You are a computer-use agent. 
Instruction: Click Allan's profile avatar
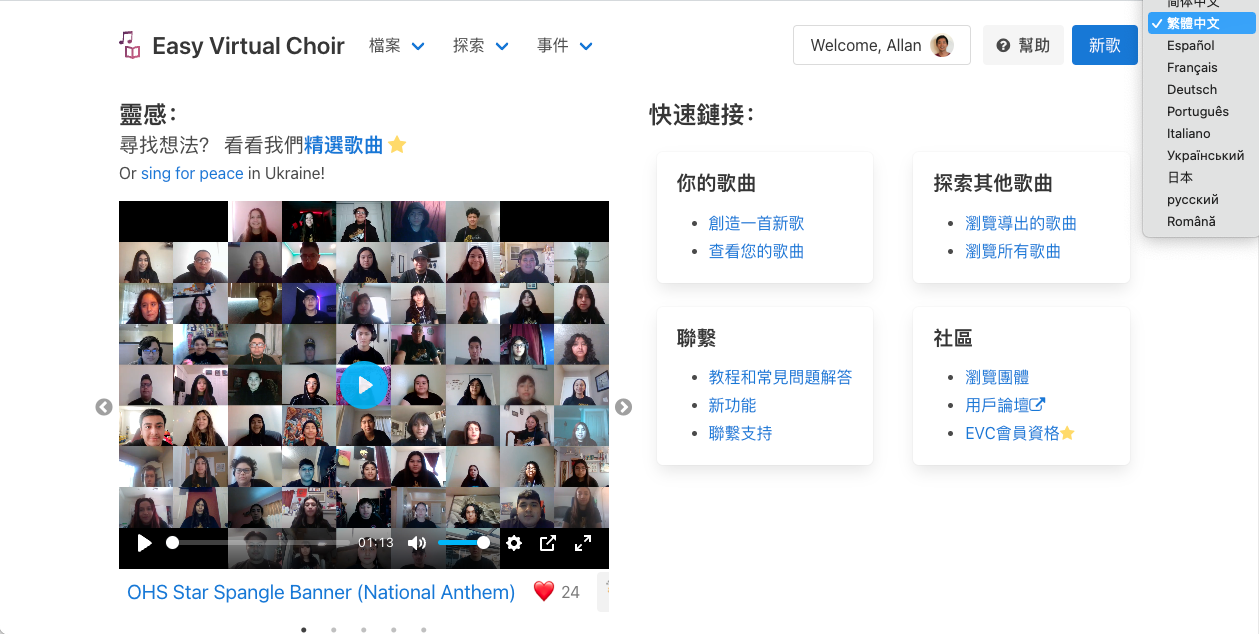tap(941, 45)
